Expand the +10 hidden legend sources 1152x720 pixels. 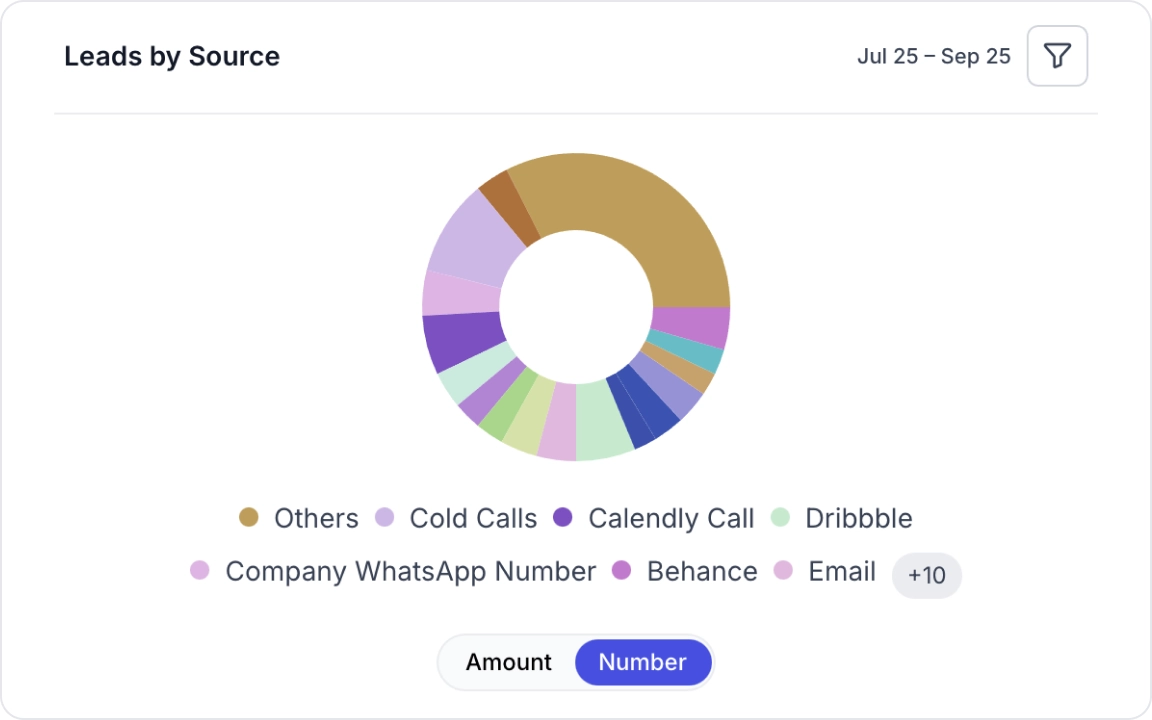pos(926,575)
